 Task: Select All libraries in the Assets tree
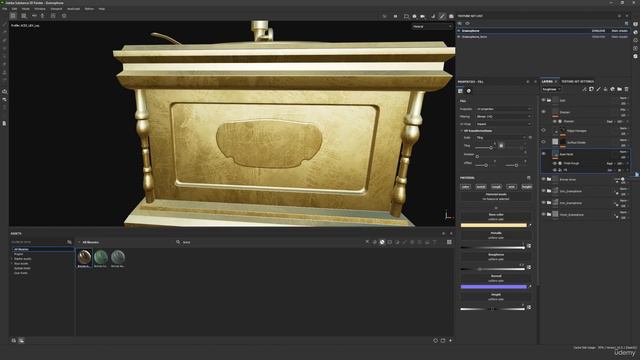tap(21, 249)
